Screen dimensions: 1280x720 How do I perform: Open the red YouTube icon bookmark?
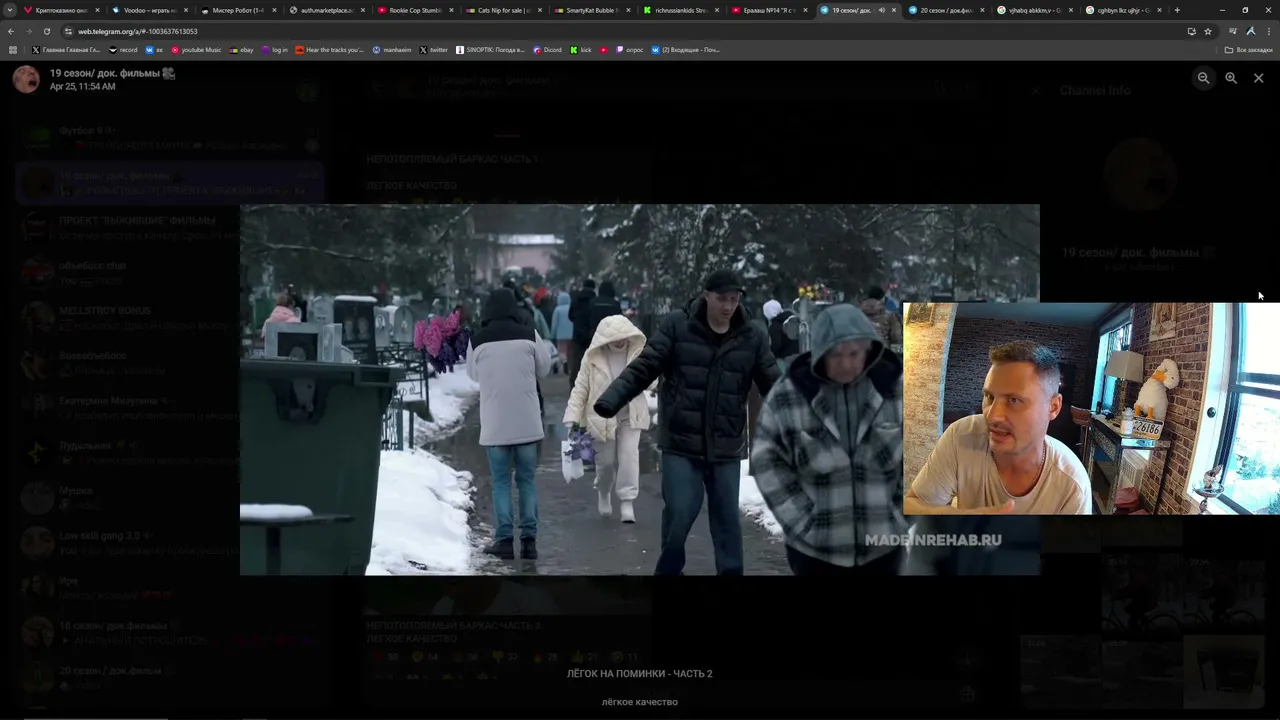click(x=604, y=50)
